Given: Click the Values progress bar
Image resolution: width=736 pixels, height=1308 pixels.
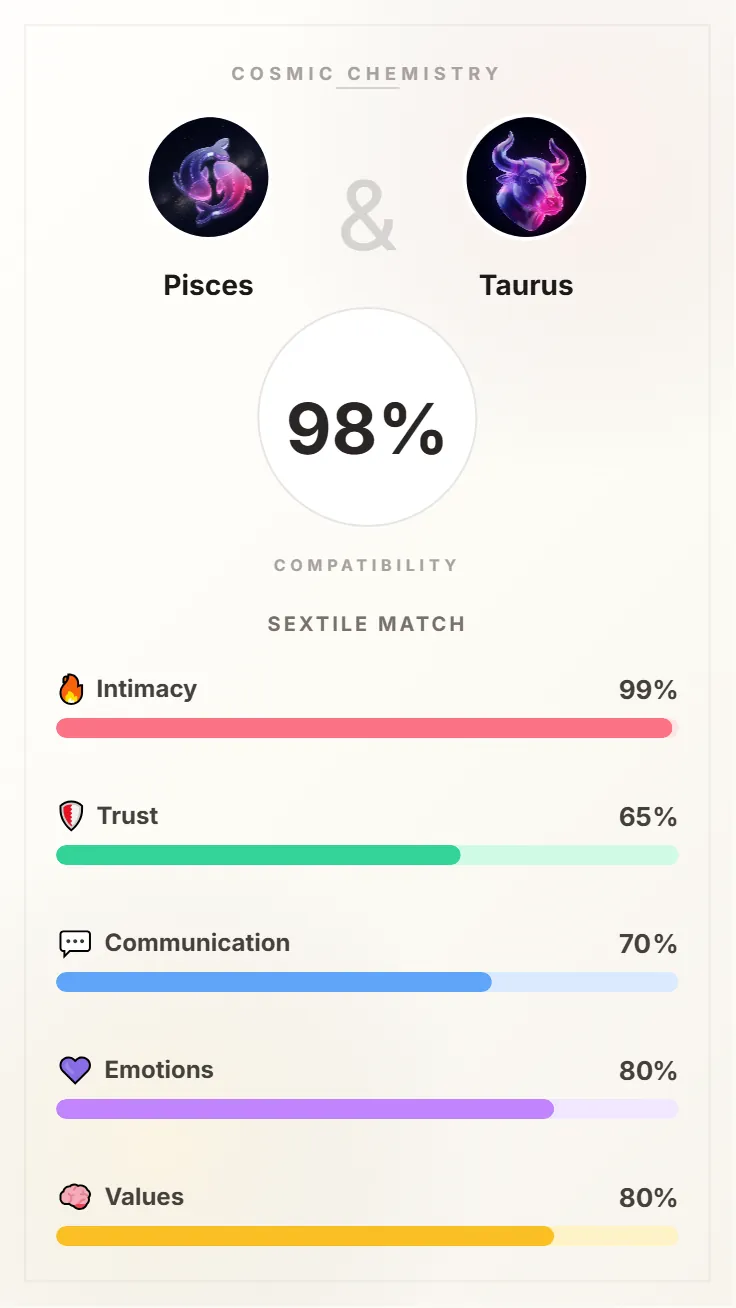Looking at the screenshot, I should click(x=367, y=1236).
